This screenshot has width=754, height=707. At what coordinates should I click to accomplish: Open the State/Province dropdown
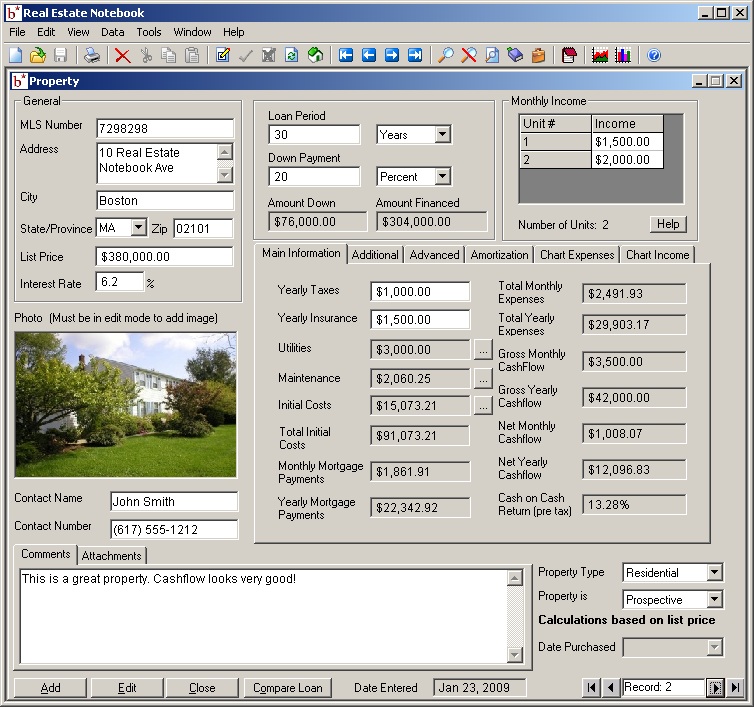coord(138,229)
